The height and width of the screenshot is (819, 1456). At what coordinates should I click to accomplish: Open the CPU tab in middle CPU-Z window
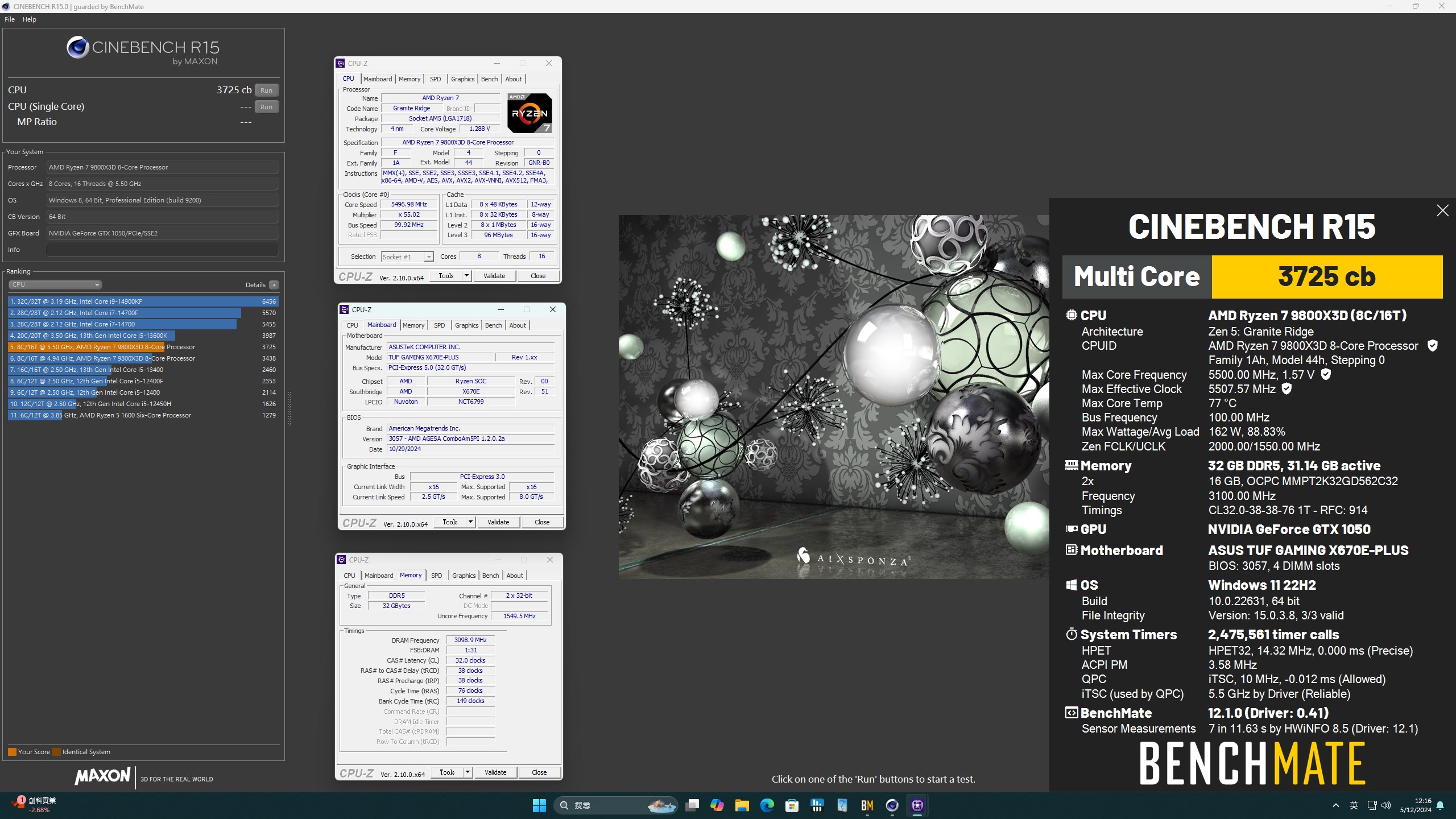pos(352,325)
